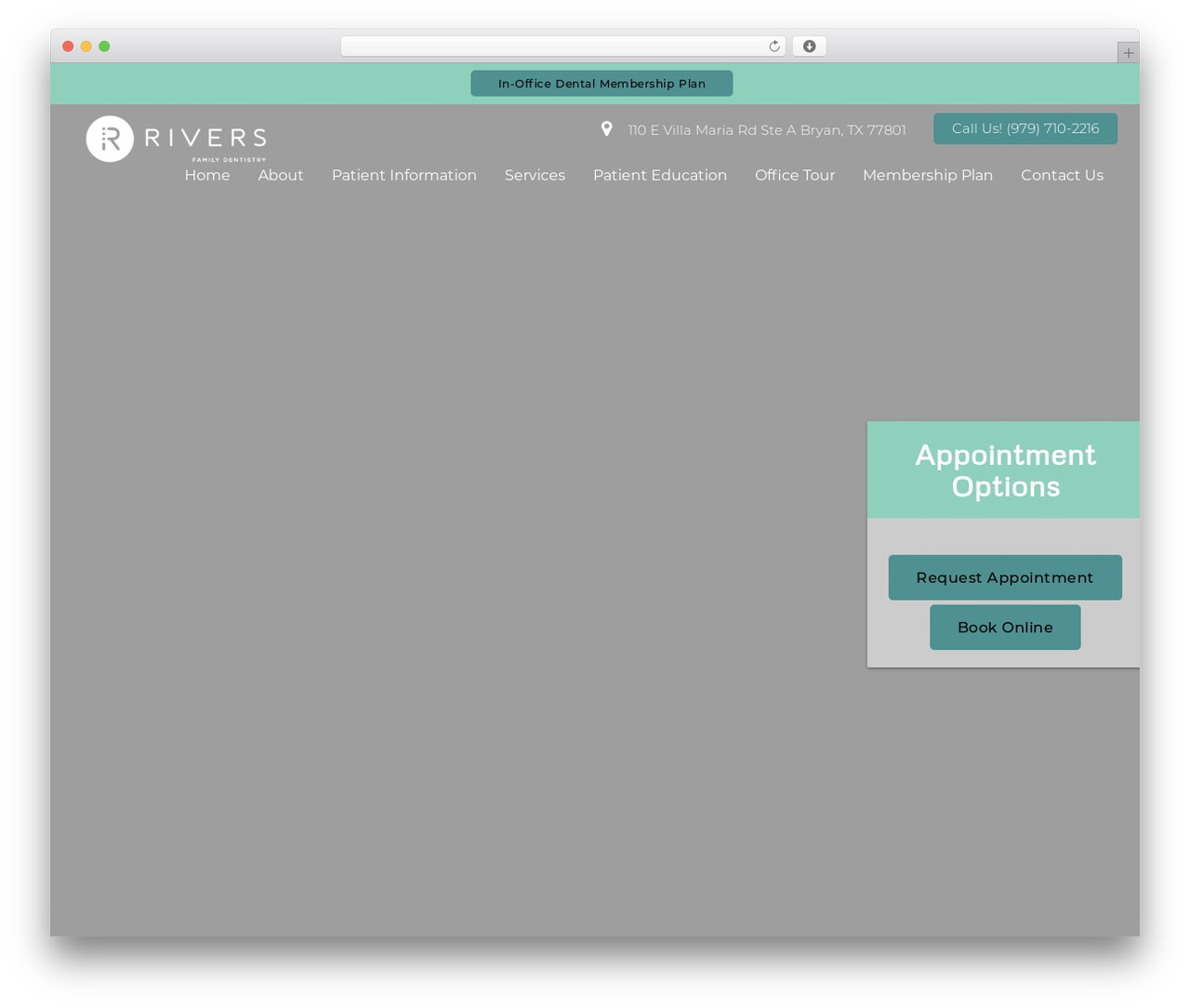Close the browser window with red button
The width and height of the screenshot is (1190, 1008).
(68, 46)
